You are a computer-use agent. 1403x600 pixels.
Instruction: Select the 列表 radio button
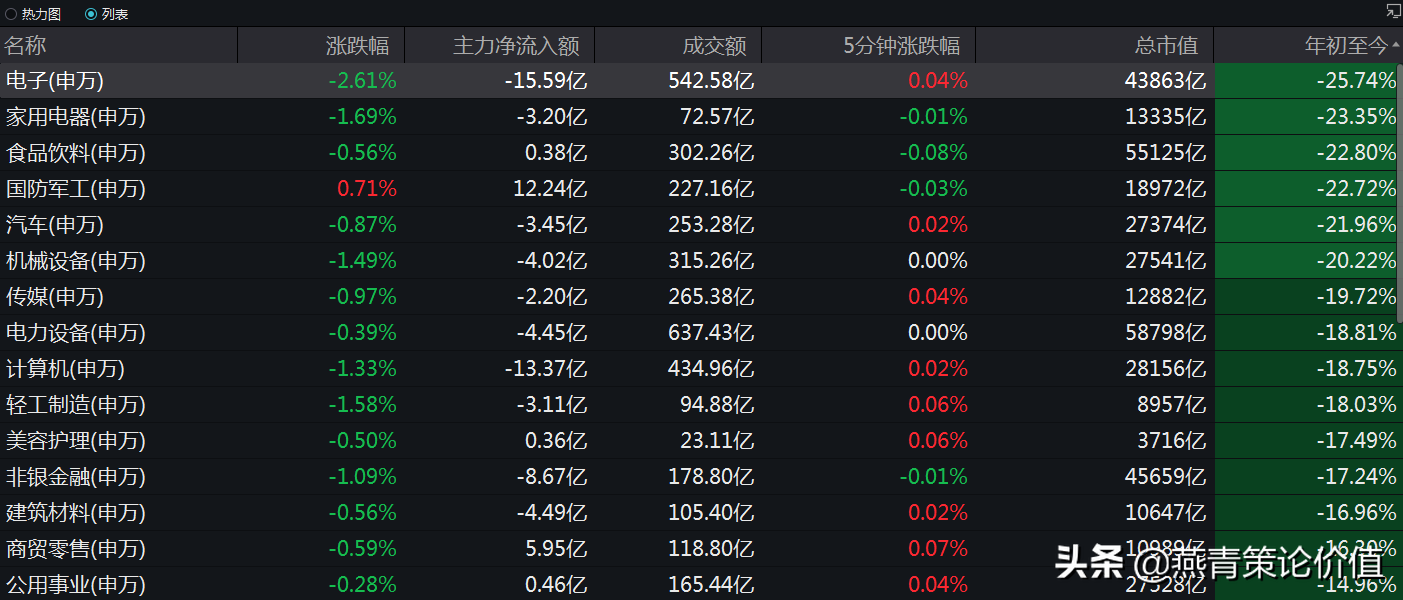[x=91, y=14]
